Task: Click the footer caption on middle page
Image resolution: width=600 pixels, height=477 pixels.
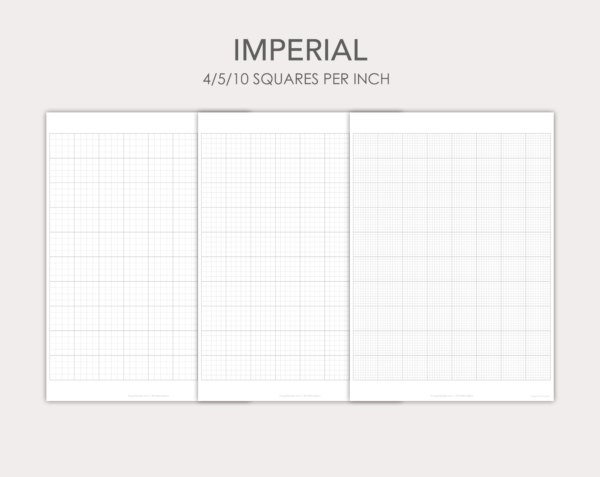Action: click(300, 396)
